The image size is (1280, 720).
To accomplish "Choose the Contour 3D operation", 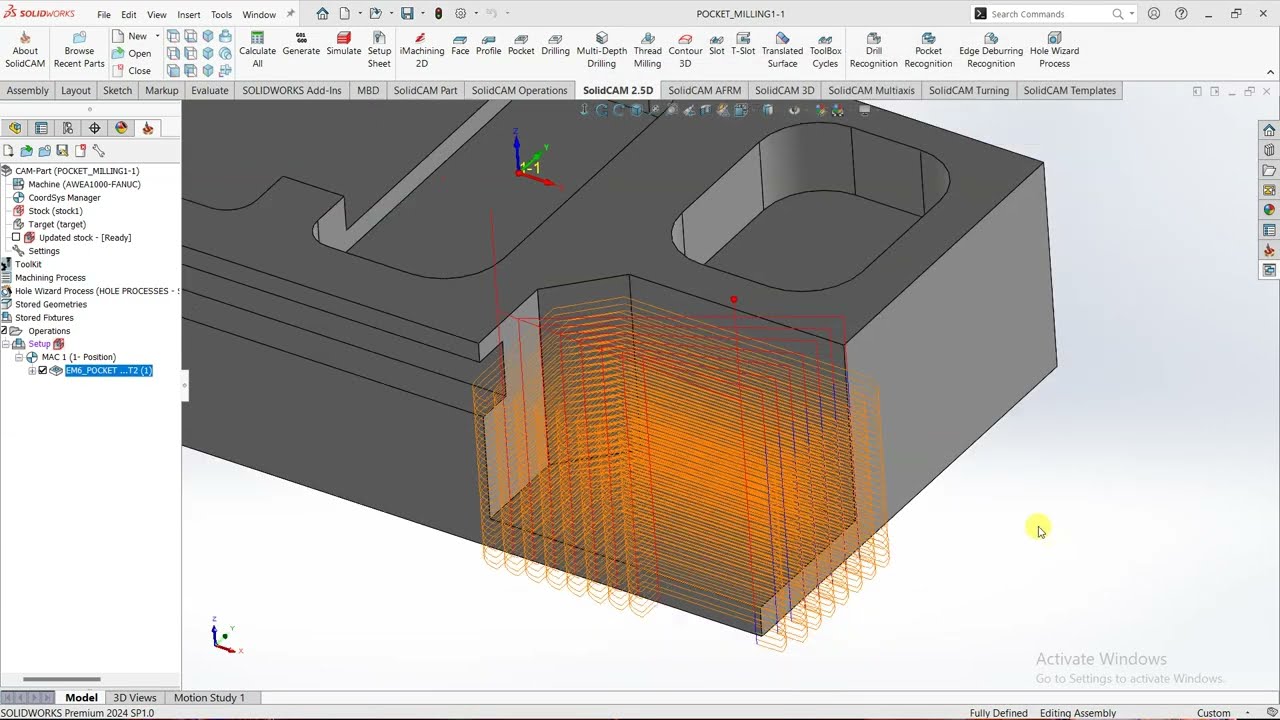I will pyautogui.click(x=685, y=50).
